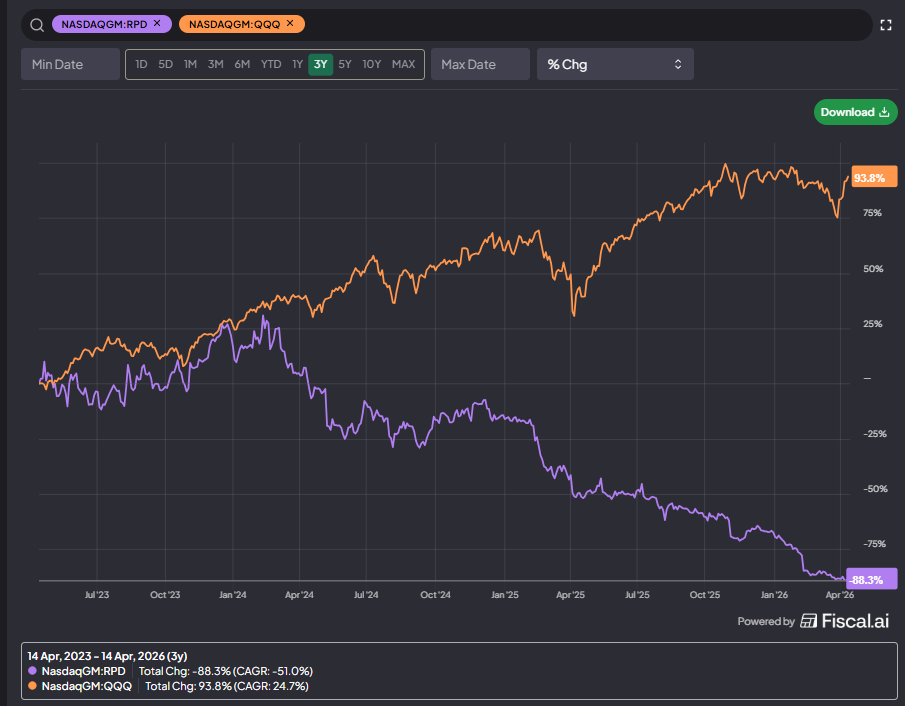Remove the NASDAQGM:QQQ ticker chip

coord(290,24)
